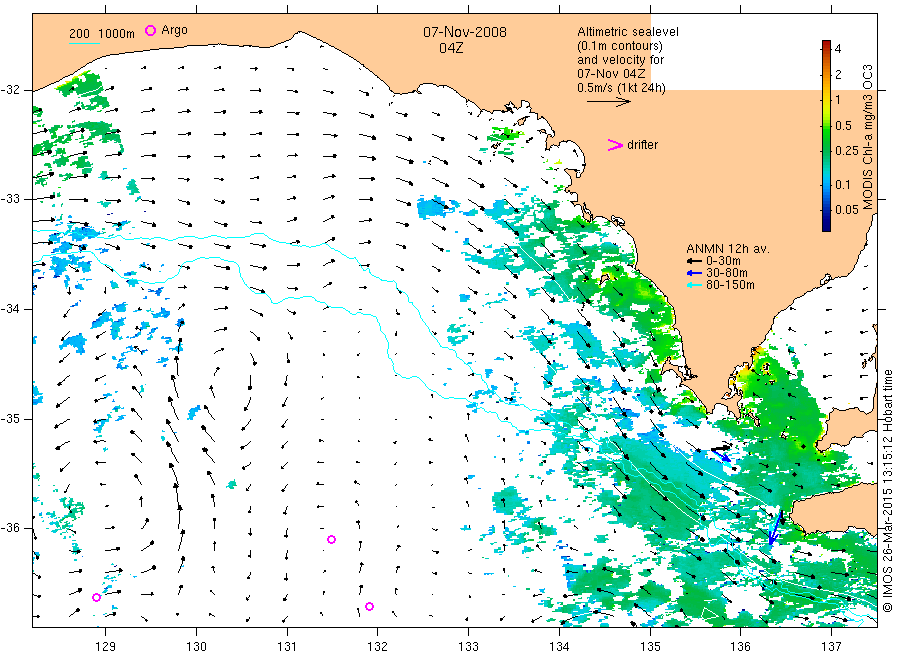Click the longitude axis label 134
900x660 pixels.
(x=559, y=647)
